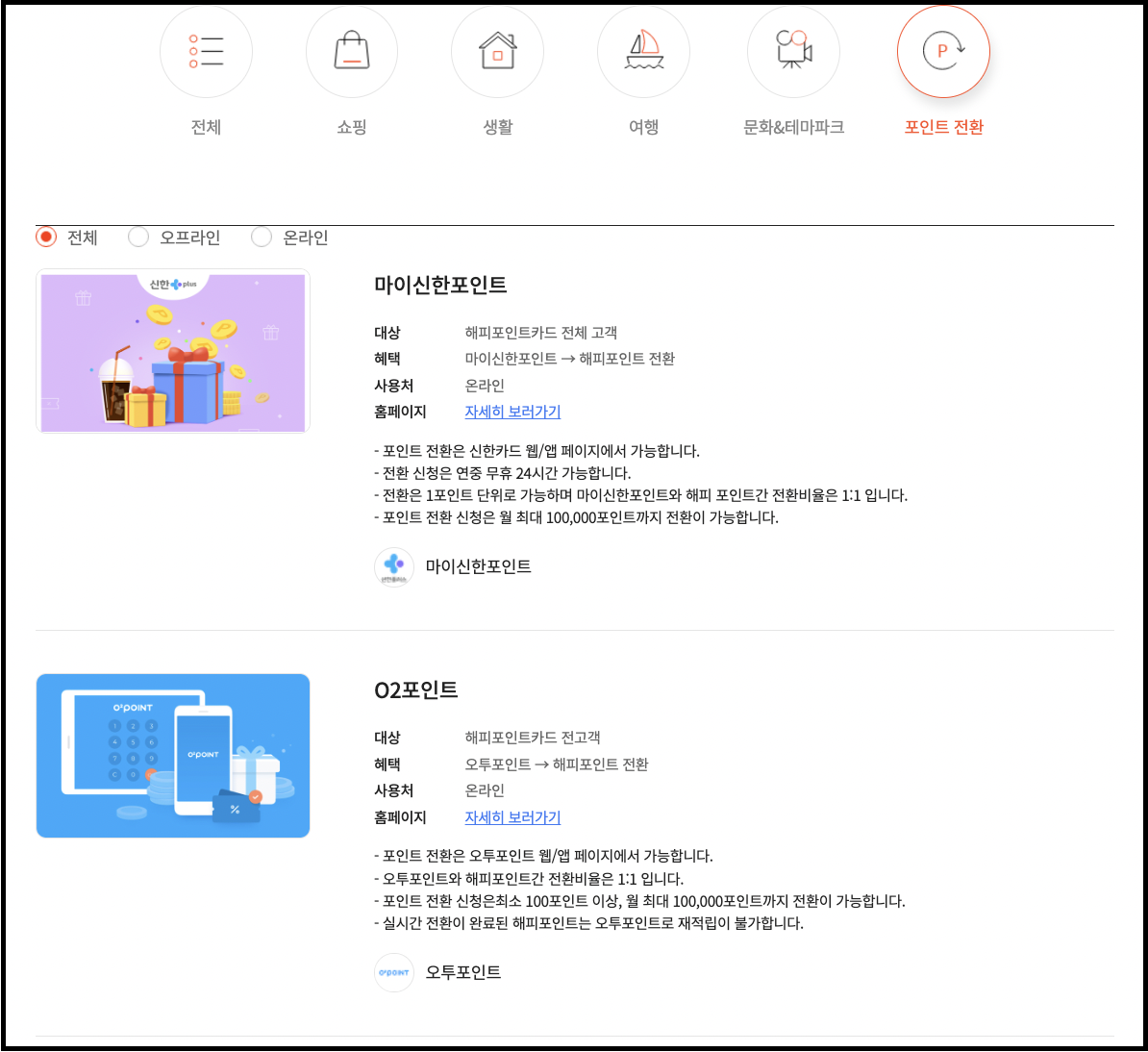Viewport: 1148px width, 1052px height.
Task: Click the line about 최소 100포인트 이상
Action: [x=640, y=901]
